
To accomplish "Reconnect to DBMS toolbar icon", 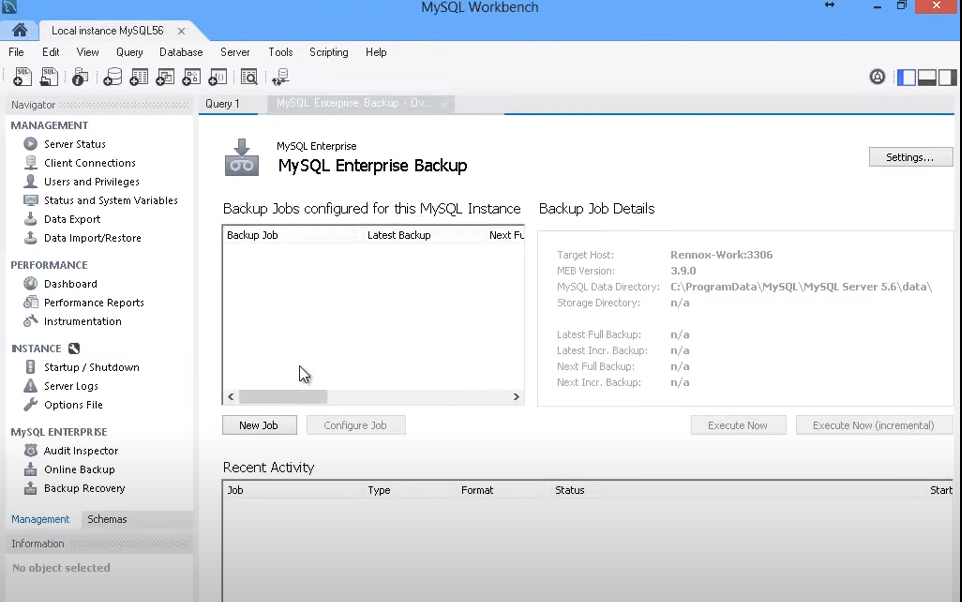I will [x=280, y=77].
